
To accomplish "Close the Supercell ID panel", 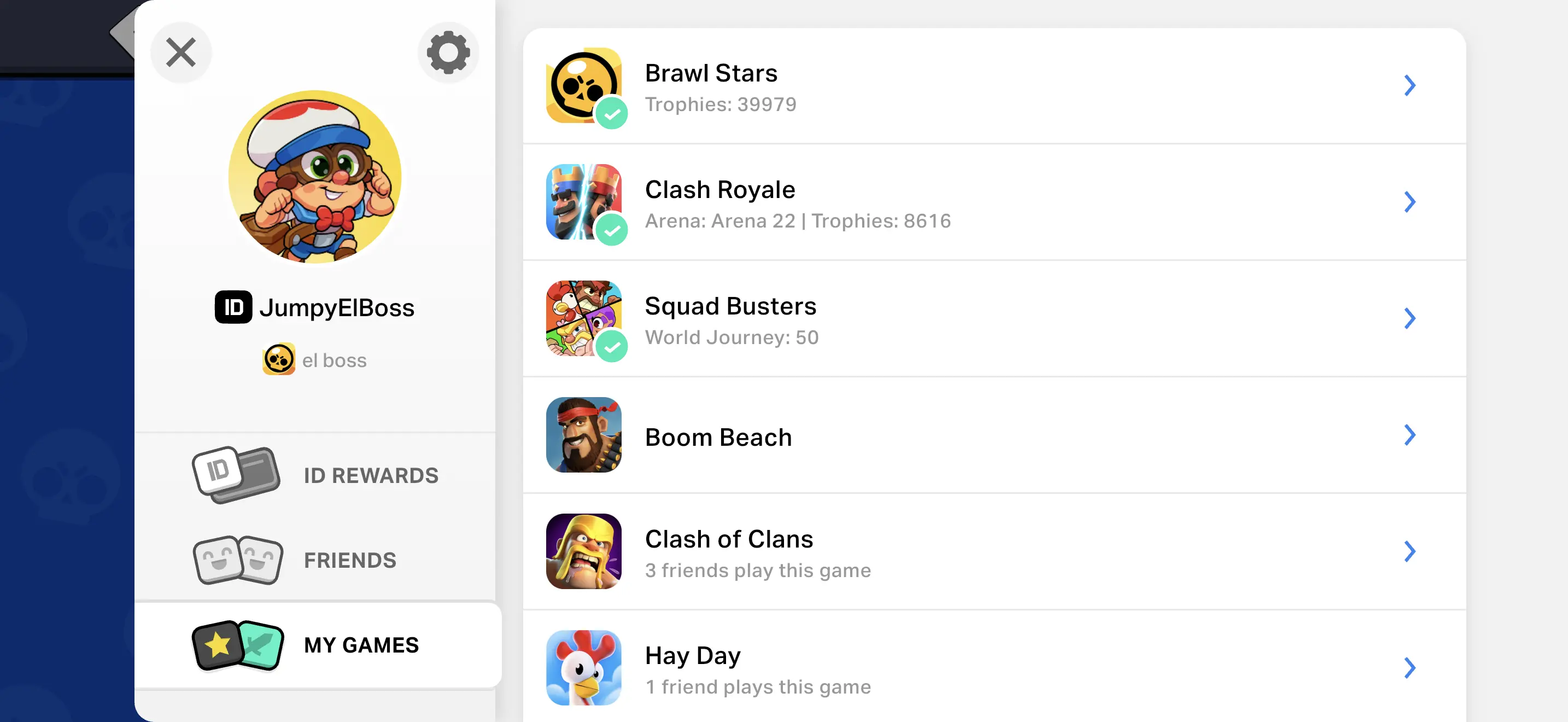I will click(181, 53).
